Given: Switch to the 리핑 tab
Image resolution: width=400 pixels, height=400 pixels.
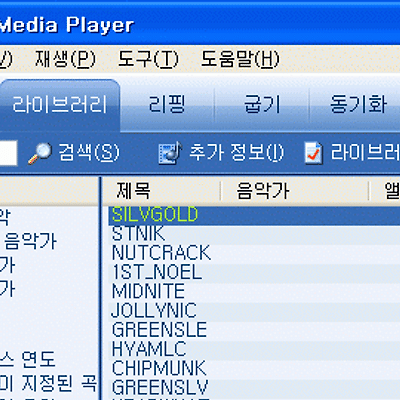Looking at the screenshot, I should [x=167, y=104].
